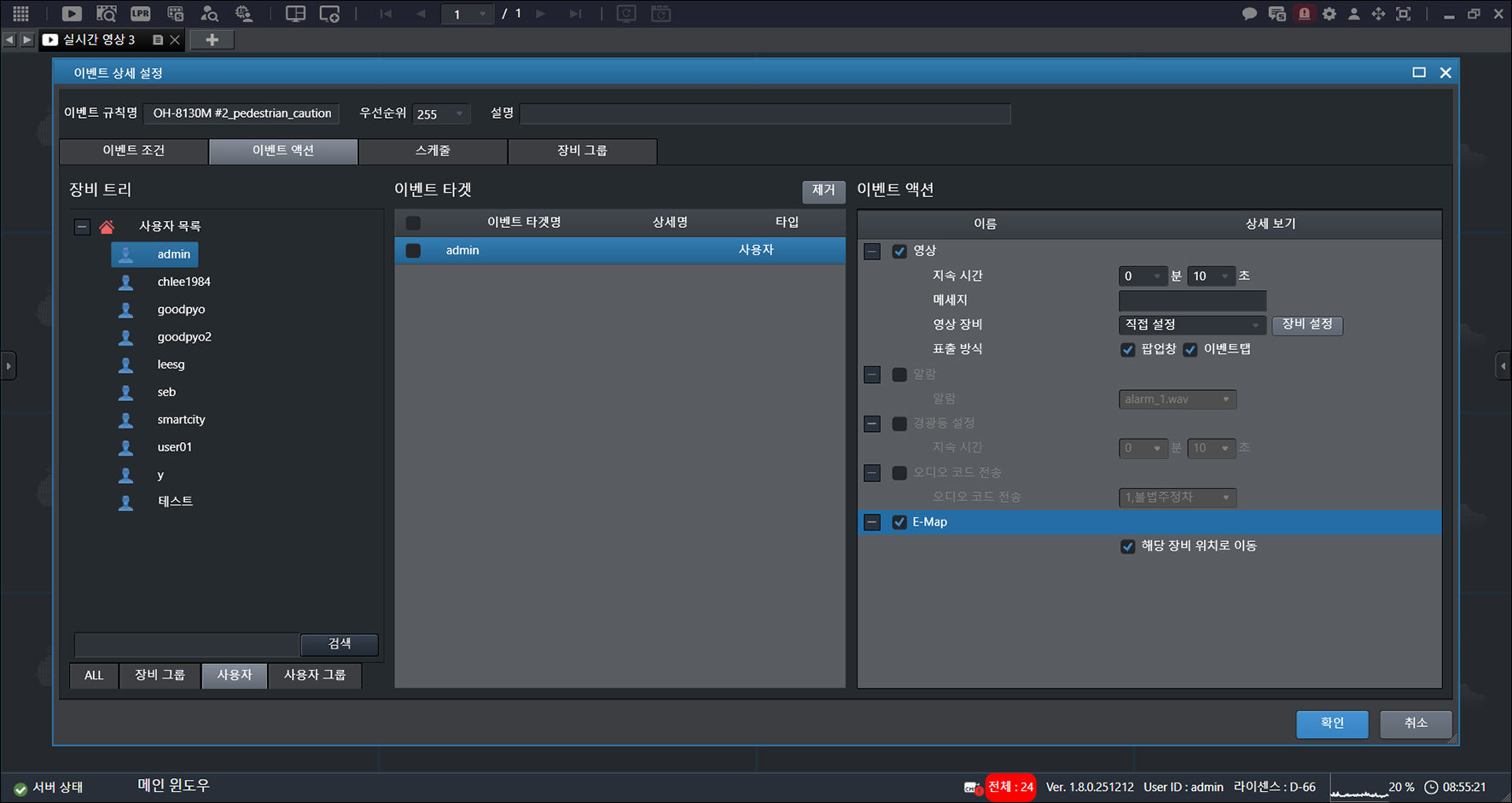Open the camera search magnifier icon
The width and height of the screenshot is (1512, 803).
(106, 14)
